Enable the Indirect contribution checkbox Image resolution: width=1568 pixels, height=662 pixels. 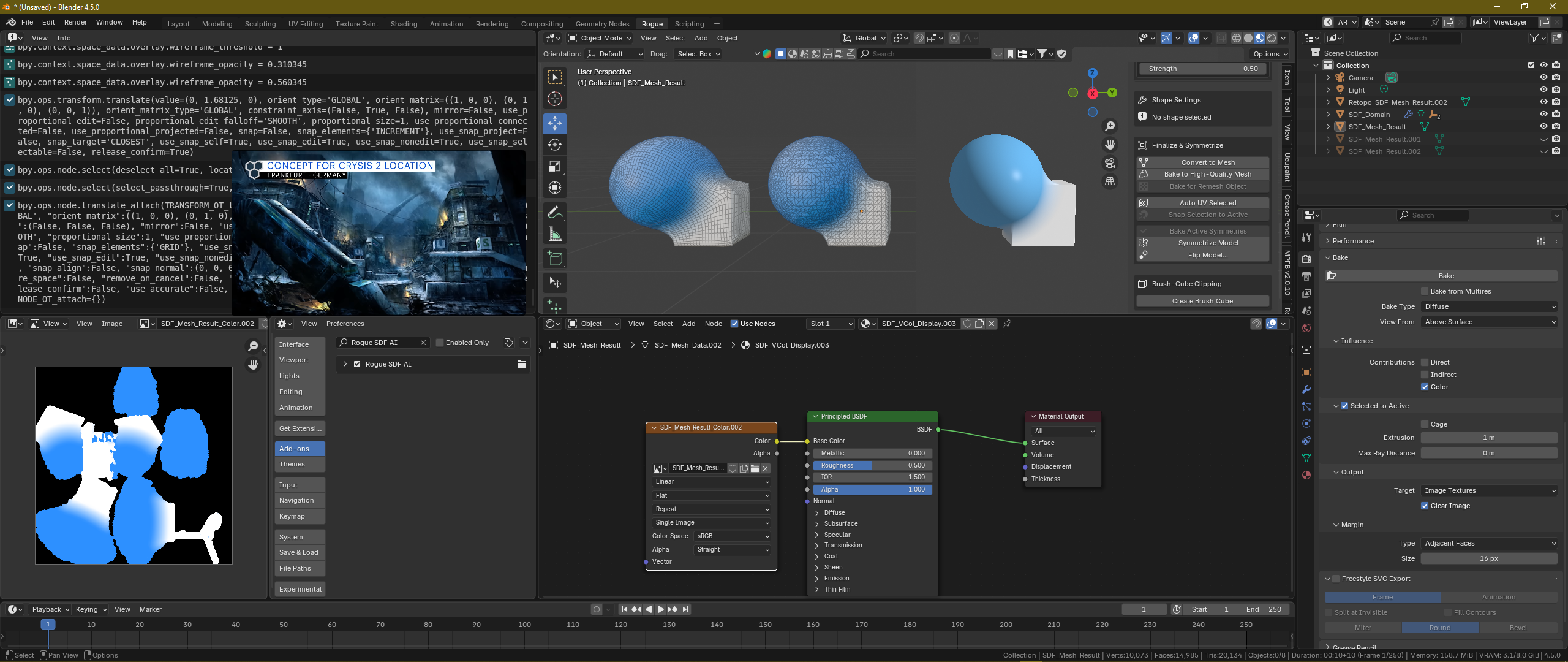point(1425,375)
